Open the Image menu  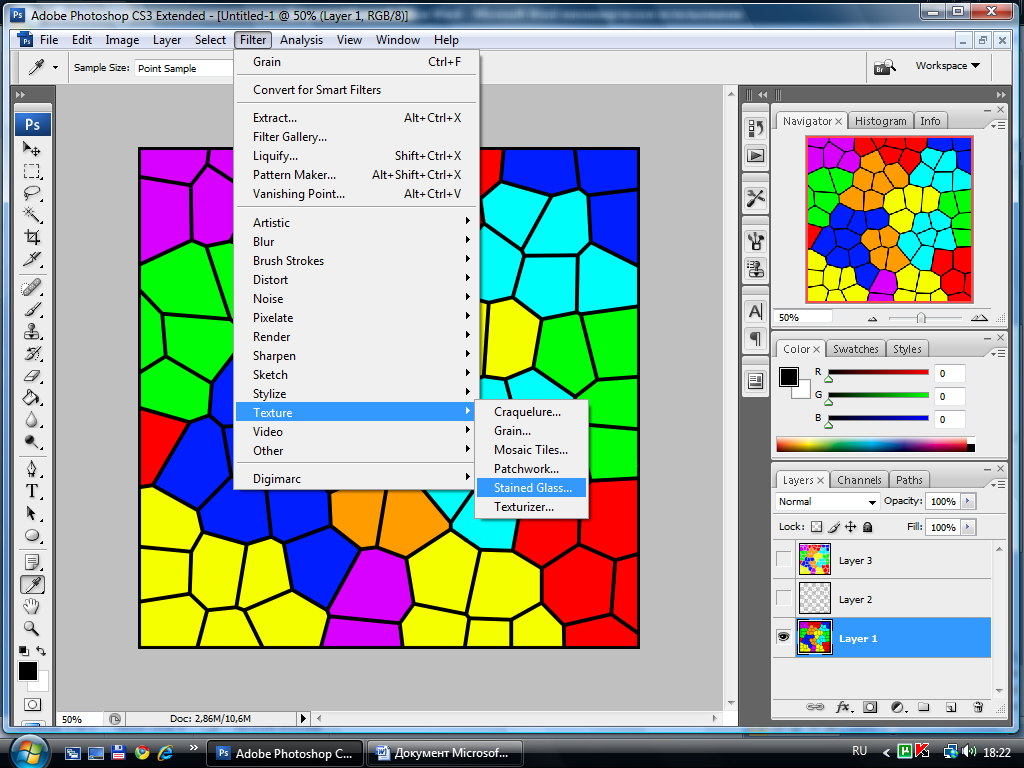click(122, 40)
